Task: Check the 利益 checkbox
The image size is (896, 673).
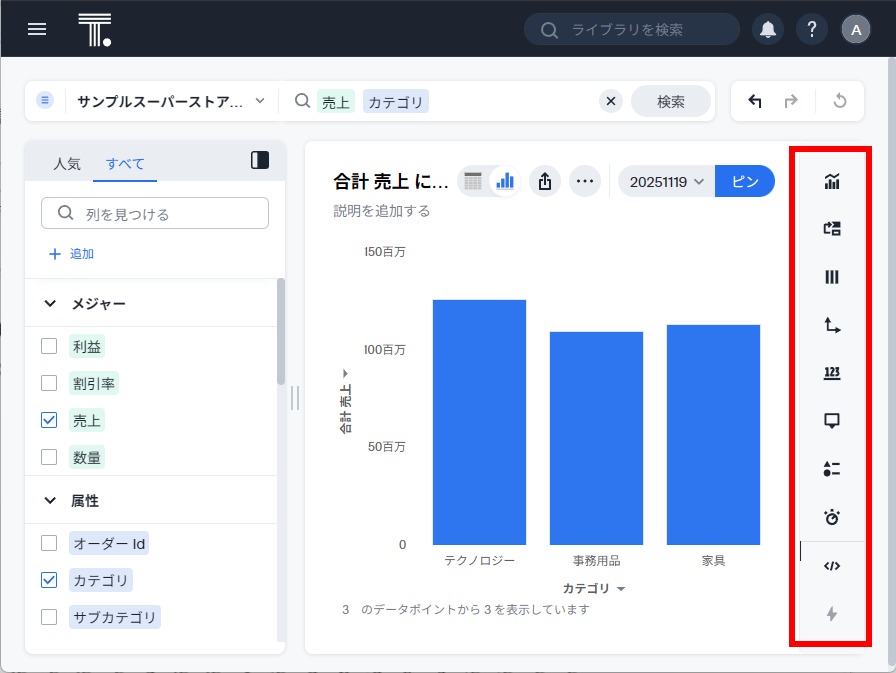Action: click(x=49, y=346)
